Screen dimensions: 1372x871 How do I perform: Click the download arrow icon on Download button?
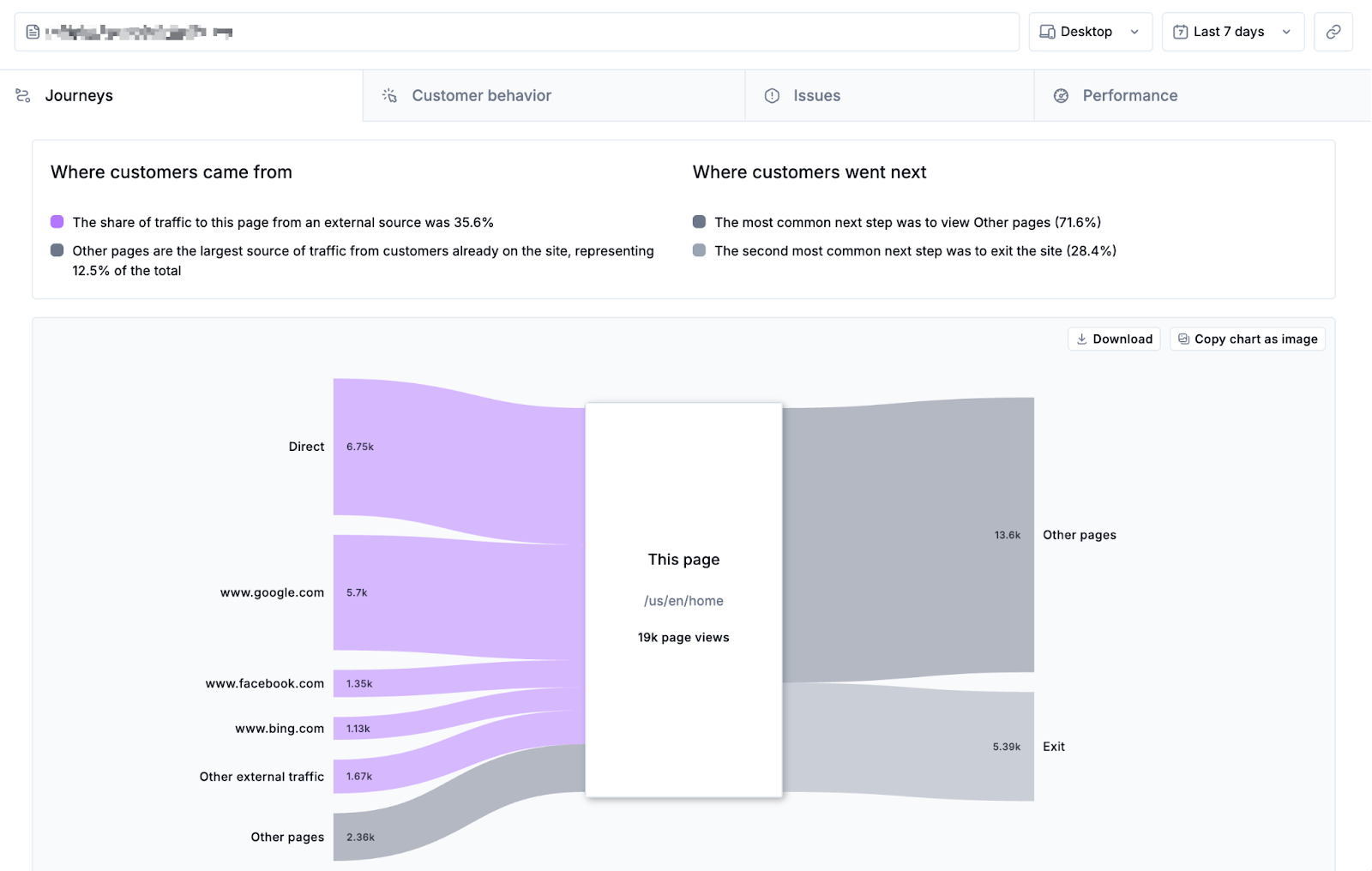(x=1082, y=339)
